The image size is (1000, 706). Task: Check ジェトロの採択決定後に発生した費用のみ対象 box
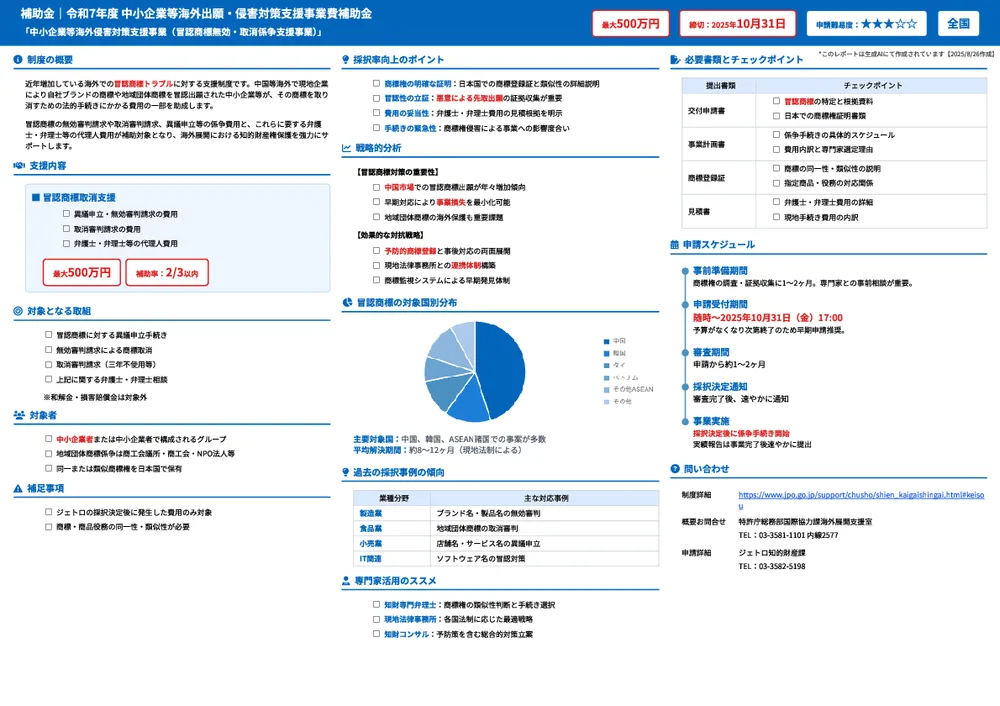point(48,511)
